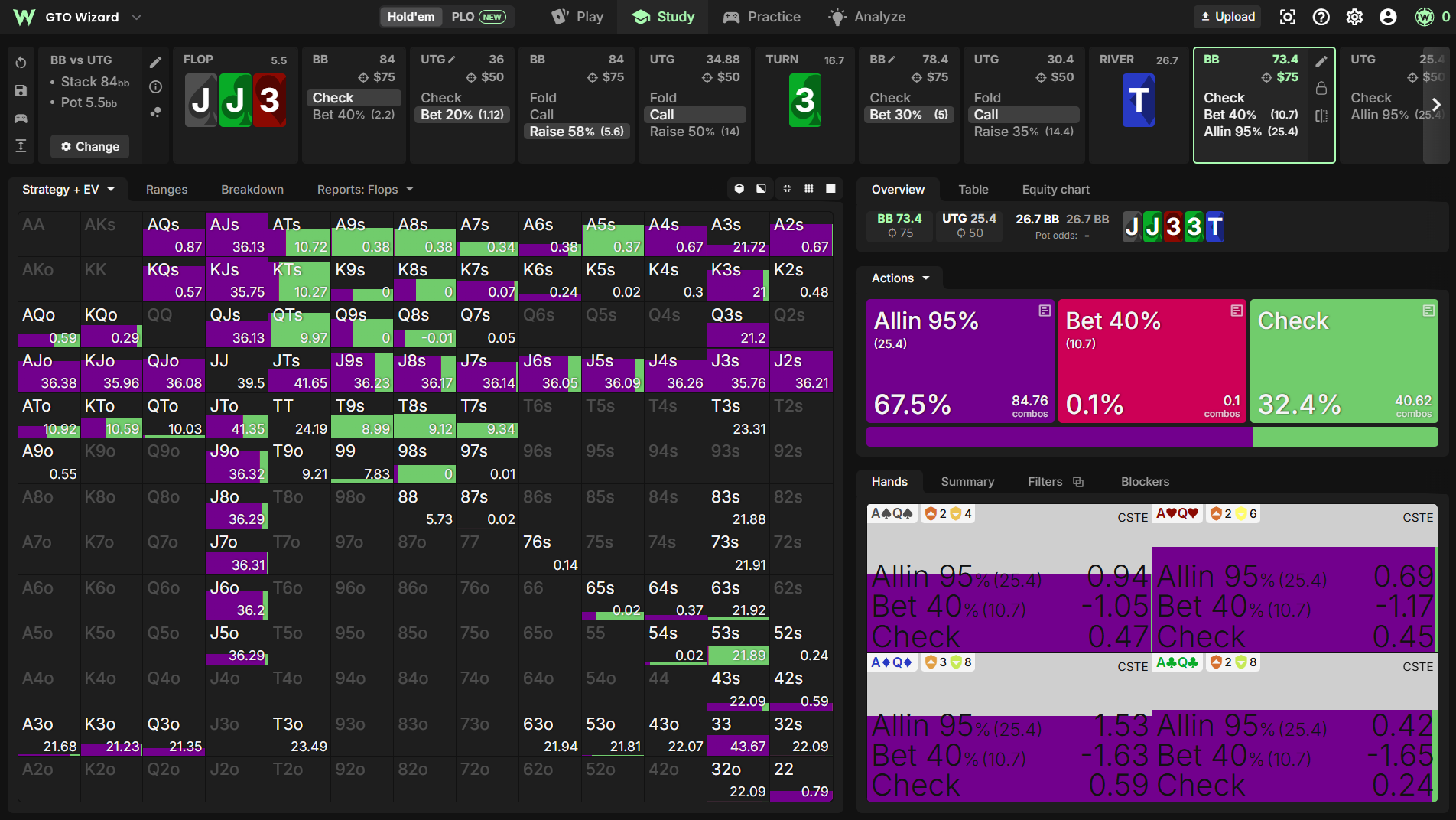The width and height of the screenshot is (1456, 820).
Task: Go to the Analyze section
Action: pyautogui.click(x=867, y=17)
